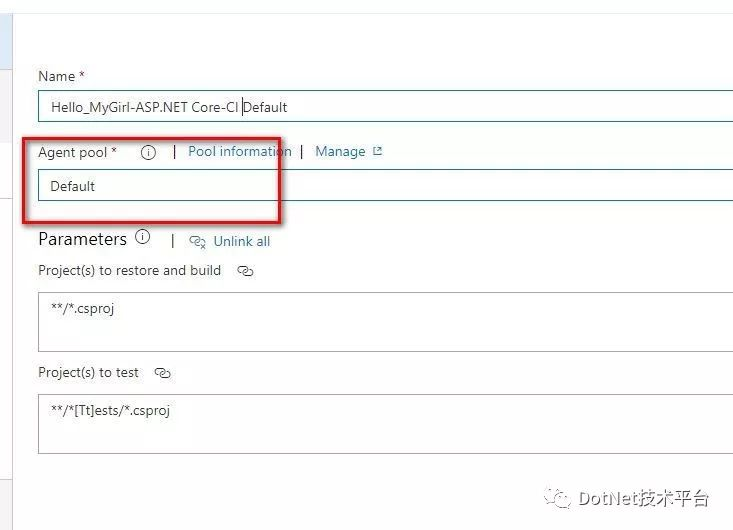Image resolution: width=733 pixels, height=530 pixels.
Task: Open Pool information link
Action: (x=239, y=151)
